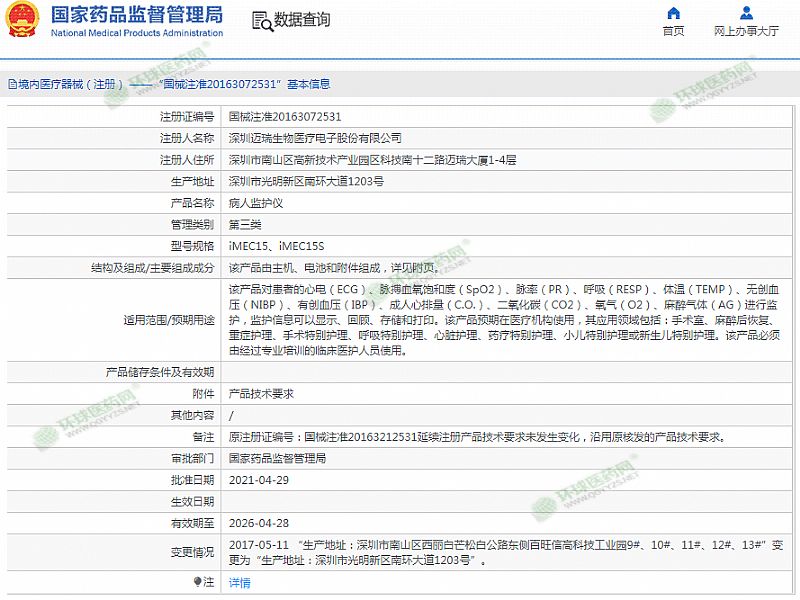Click the 国家药品监督管理局 site title
This screenshot has width=800, height=600.
[x=136, y=16]
